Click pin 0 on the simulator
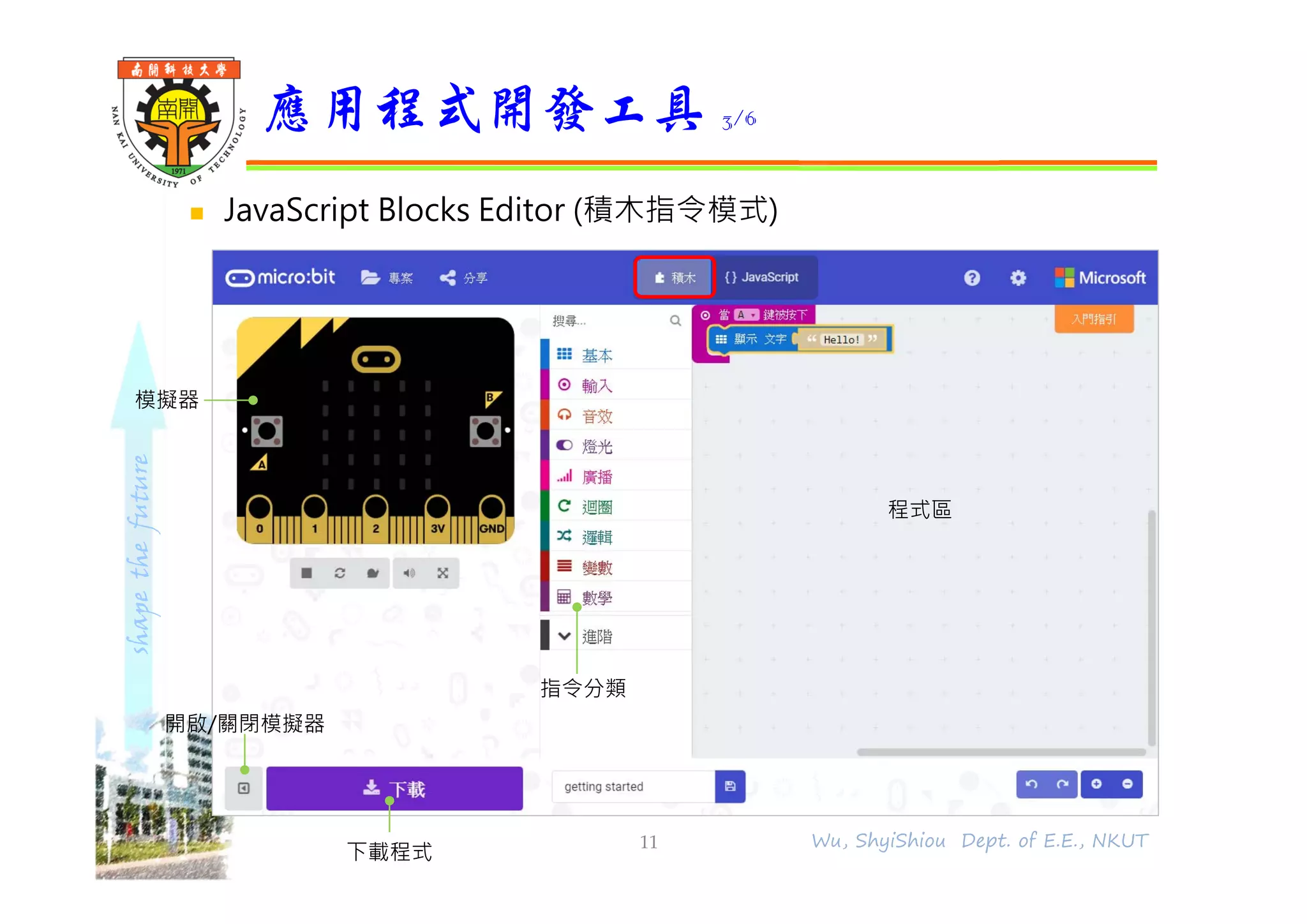1307x924 pixels. coord(259,518)
